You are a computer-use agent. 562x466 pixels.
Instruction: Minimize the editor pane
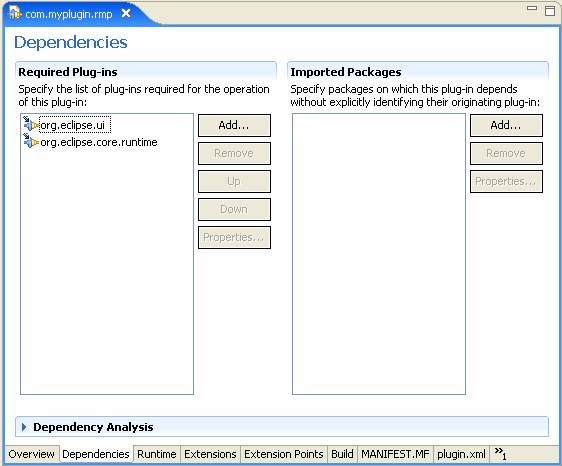click(532, 8)
